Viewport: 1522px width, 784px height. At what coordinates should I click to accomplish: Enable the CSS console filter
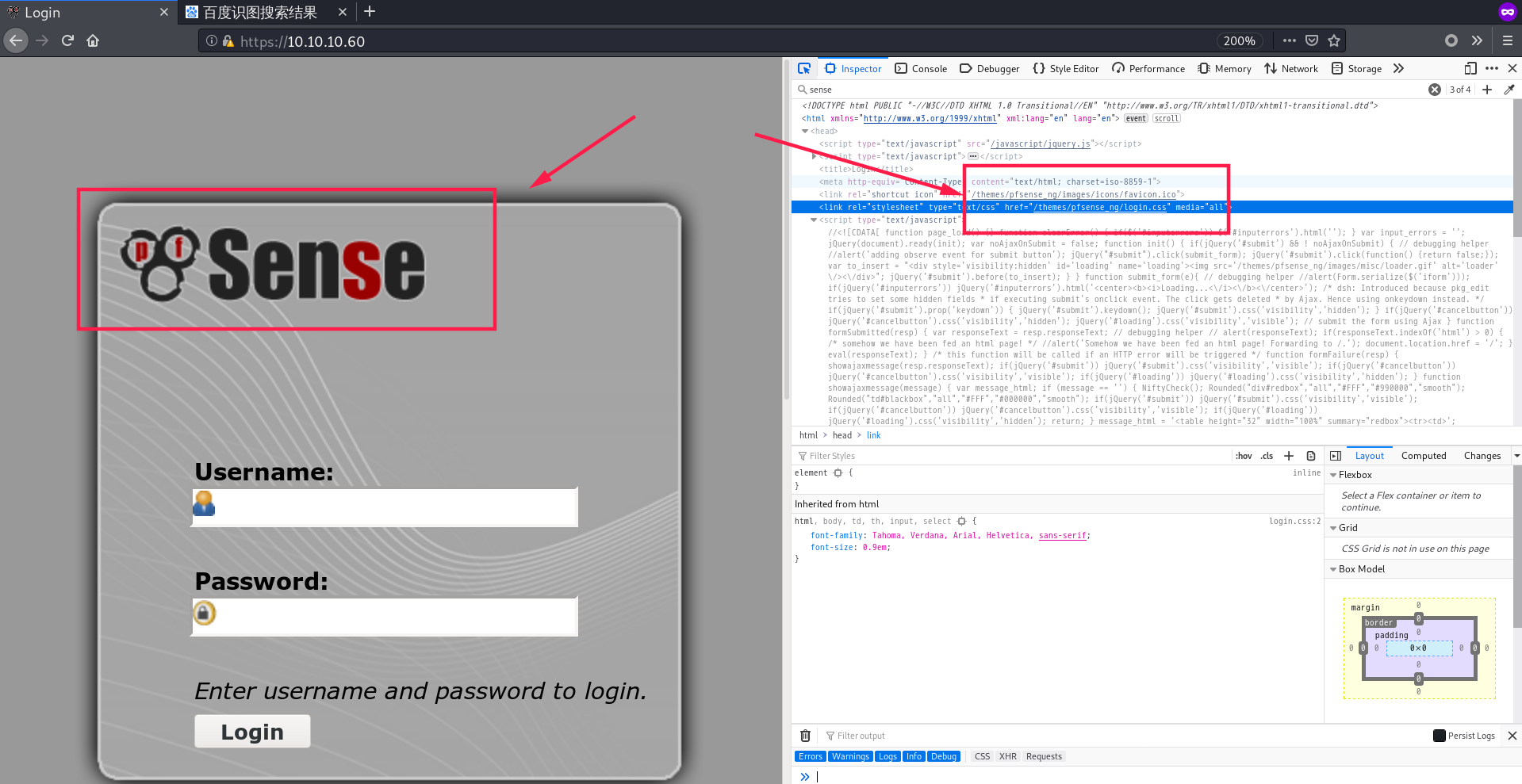[982, 756]
